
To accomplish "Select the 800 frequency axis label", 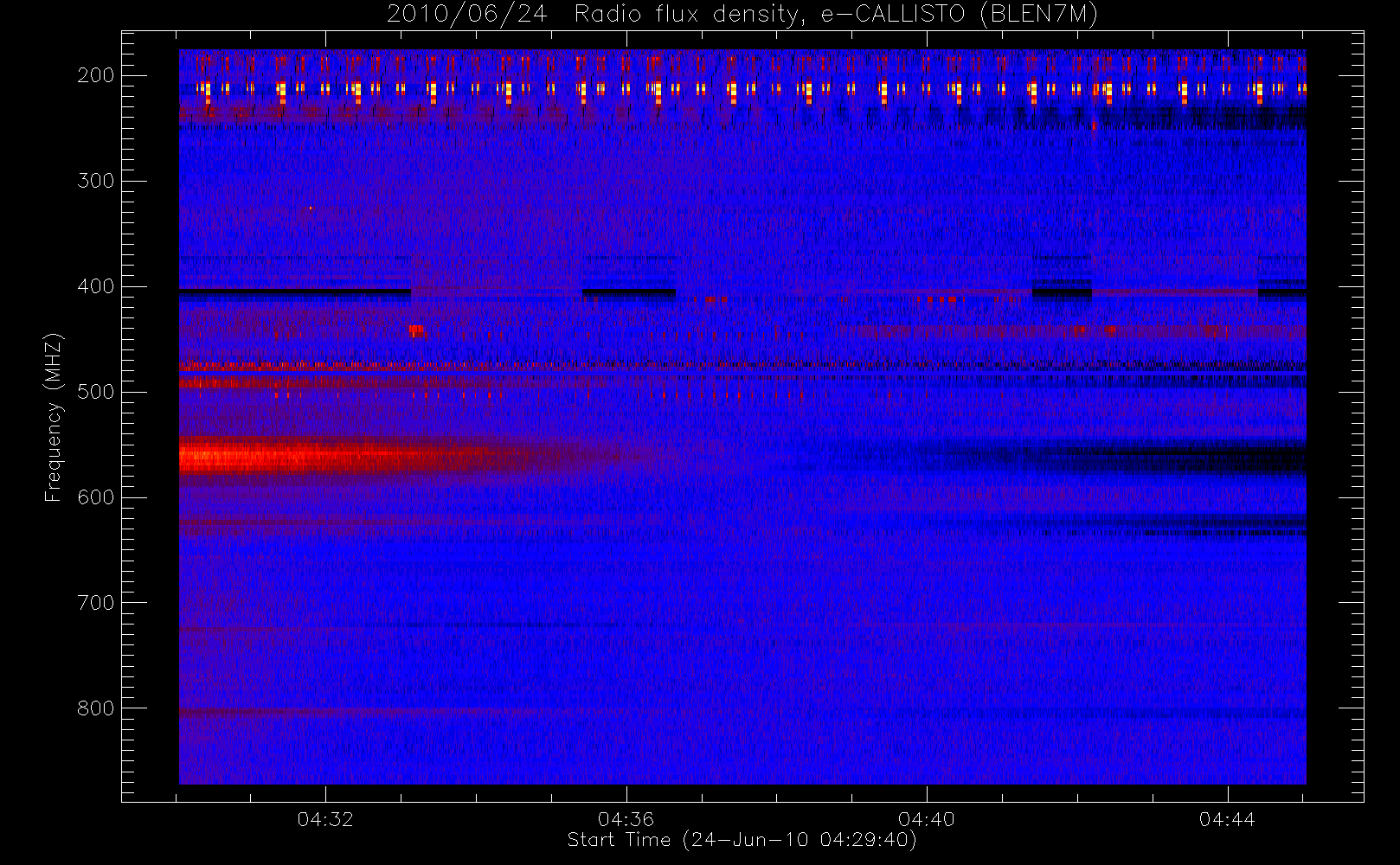I will (x=96, y=708).
